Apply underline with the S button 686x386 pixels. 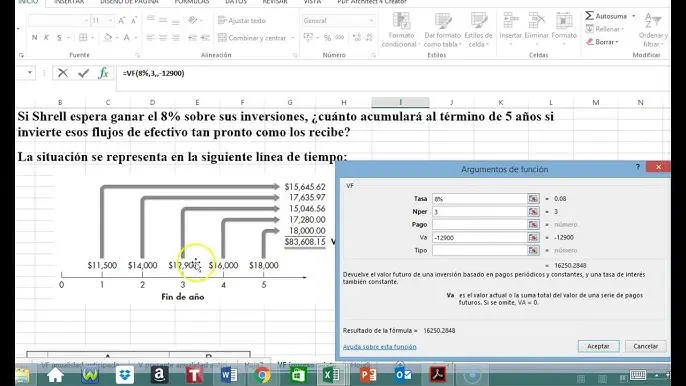[59, 38]
